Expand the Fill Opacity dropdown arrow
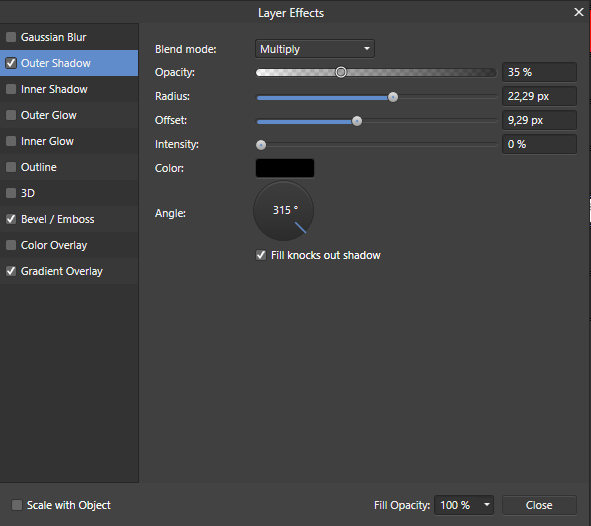 [x=487, y=505]
